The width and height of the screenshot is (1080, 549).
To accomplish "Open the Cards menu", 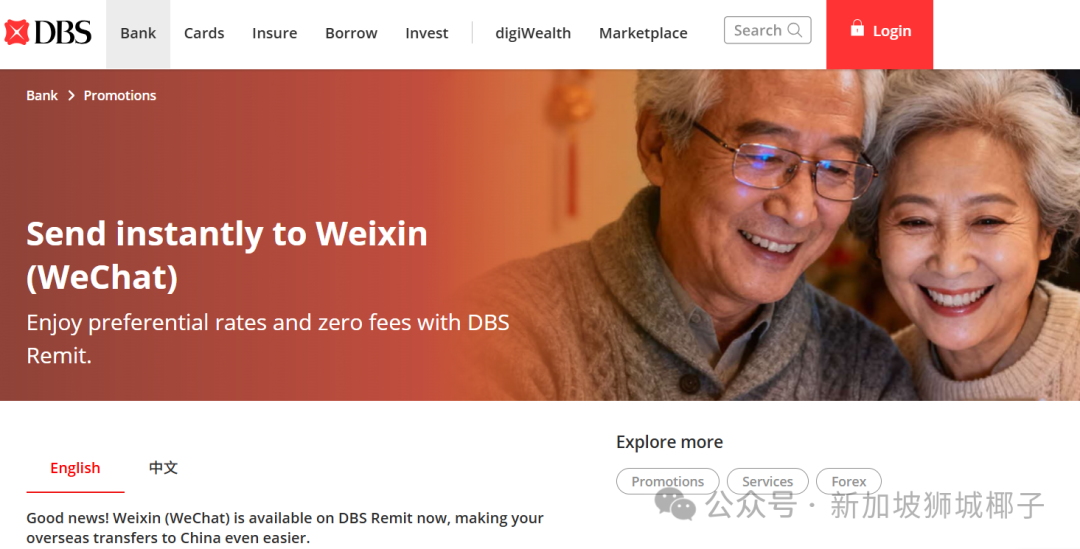I will [x=204, y=33].
